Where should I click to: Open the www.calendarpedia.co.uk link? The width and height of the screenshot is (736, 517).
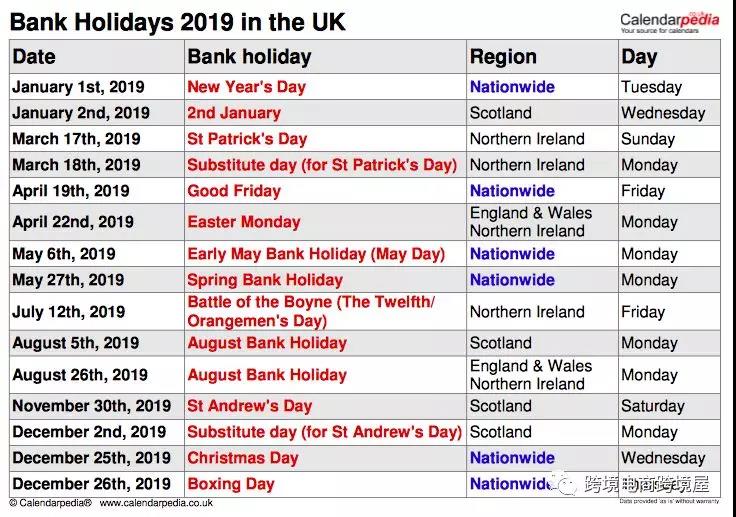(156, 503)
